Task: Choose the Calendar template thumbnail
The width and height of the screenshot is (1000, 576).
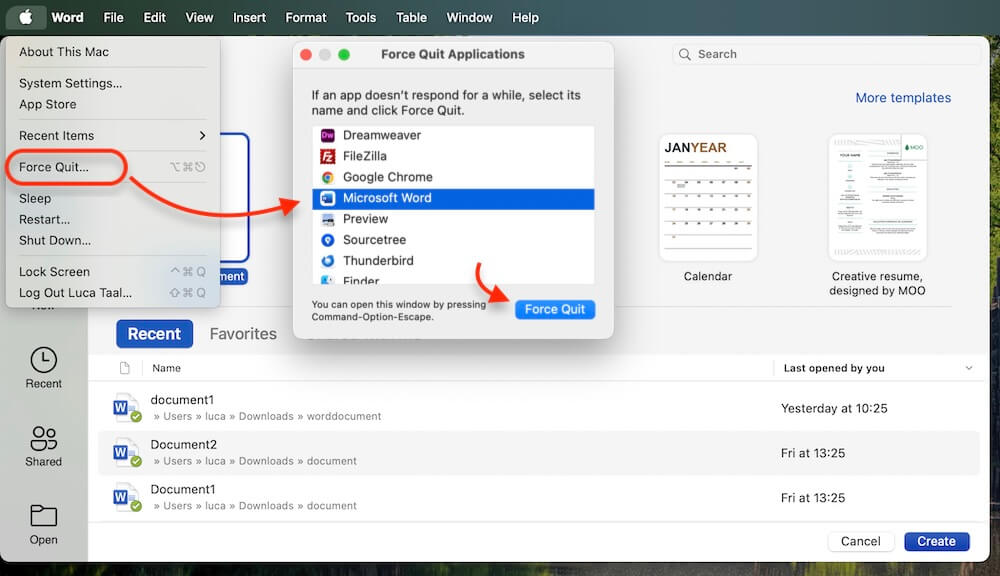Action: [x=708, y=197]
